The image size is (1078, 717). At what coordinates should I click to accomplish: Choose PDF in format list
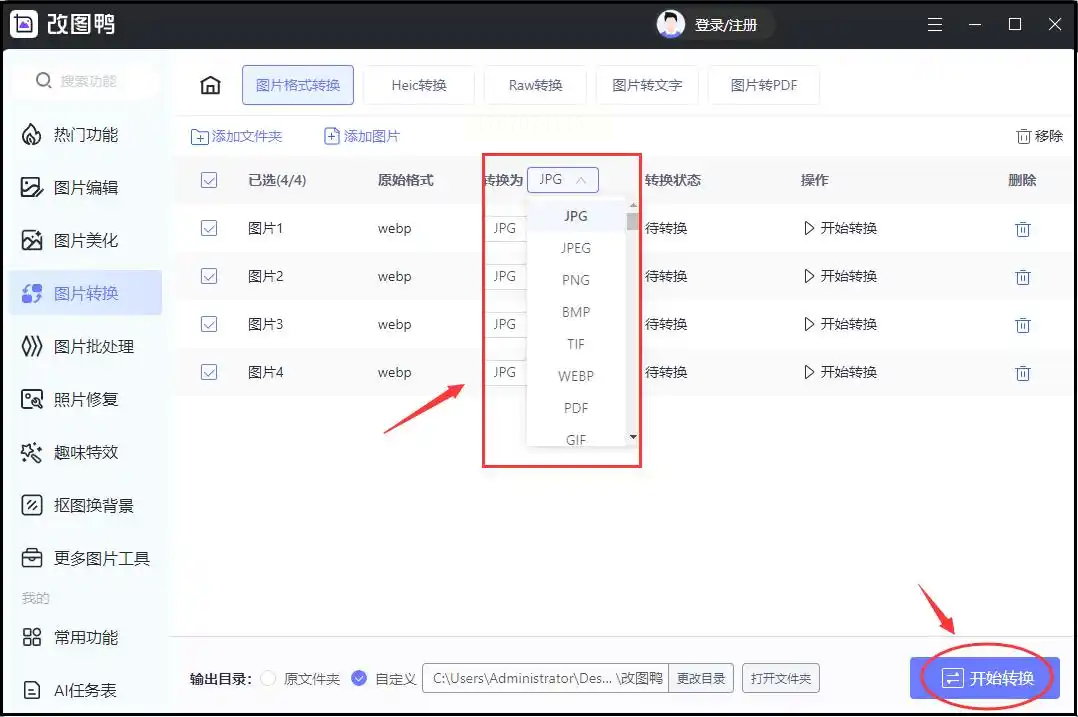575,408
